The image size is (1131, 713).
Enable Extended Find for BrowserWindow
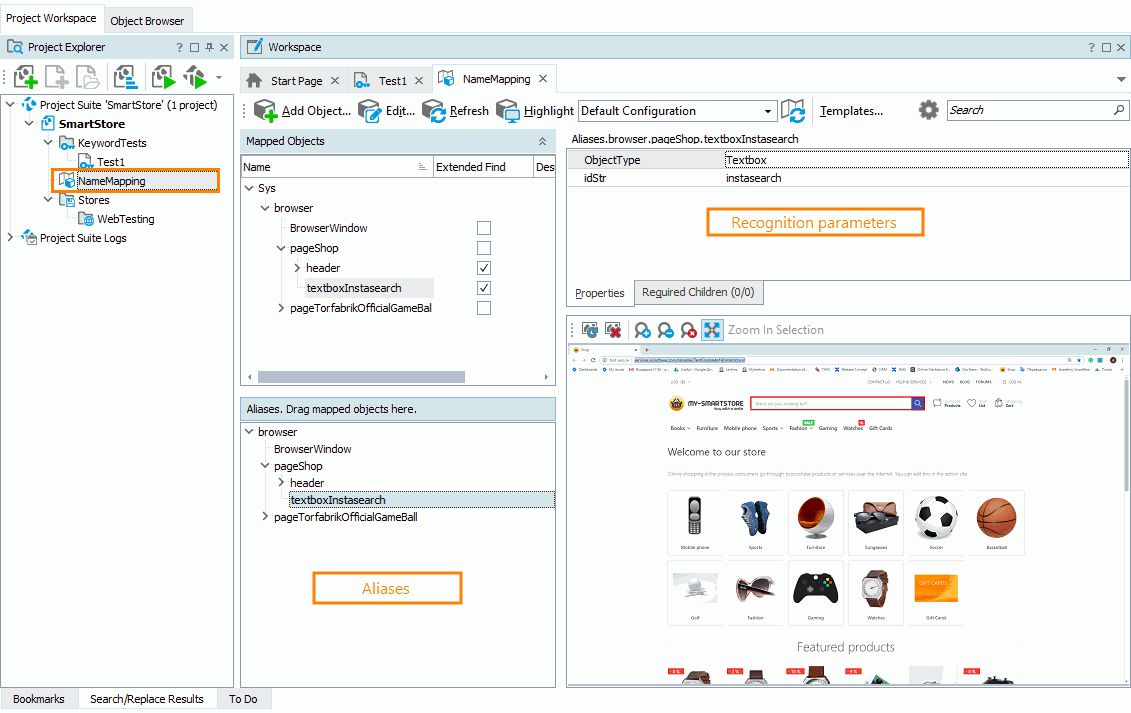(484, 228)
